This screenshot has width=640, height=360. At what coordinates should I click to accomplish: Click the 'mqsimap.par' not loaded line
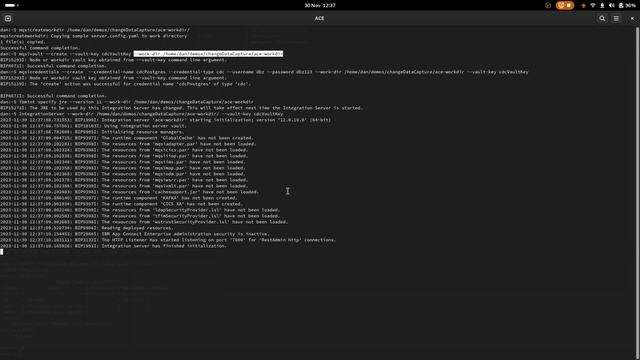(x=123, y=168)
